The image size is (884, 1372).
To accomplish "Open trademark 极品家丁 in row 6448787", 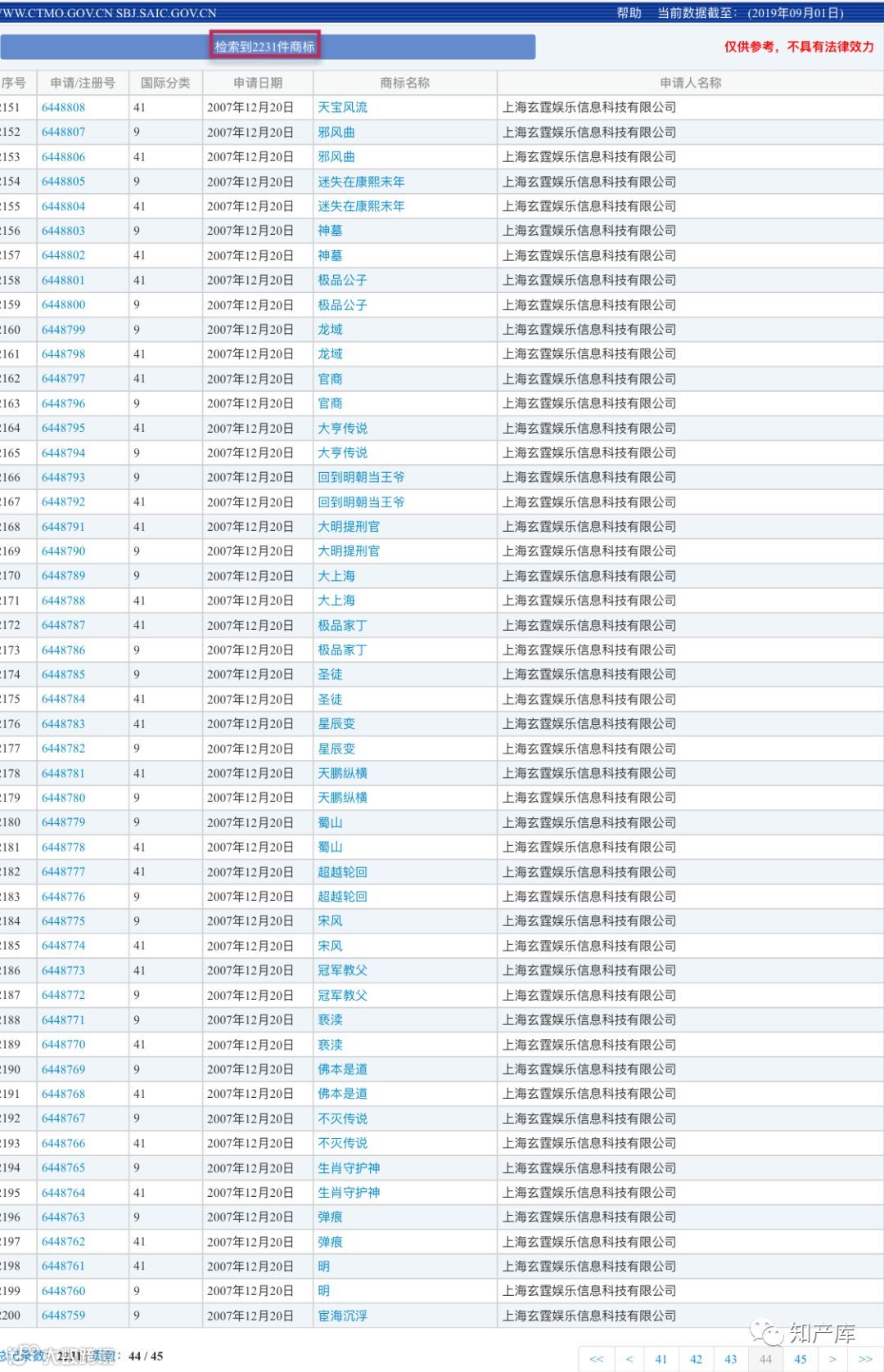I will 343,625.
